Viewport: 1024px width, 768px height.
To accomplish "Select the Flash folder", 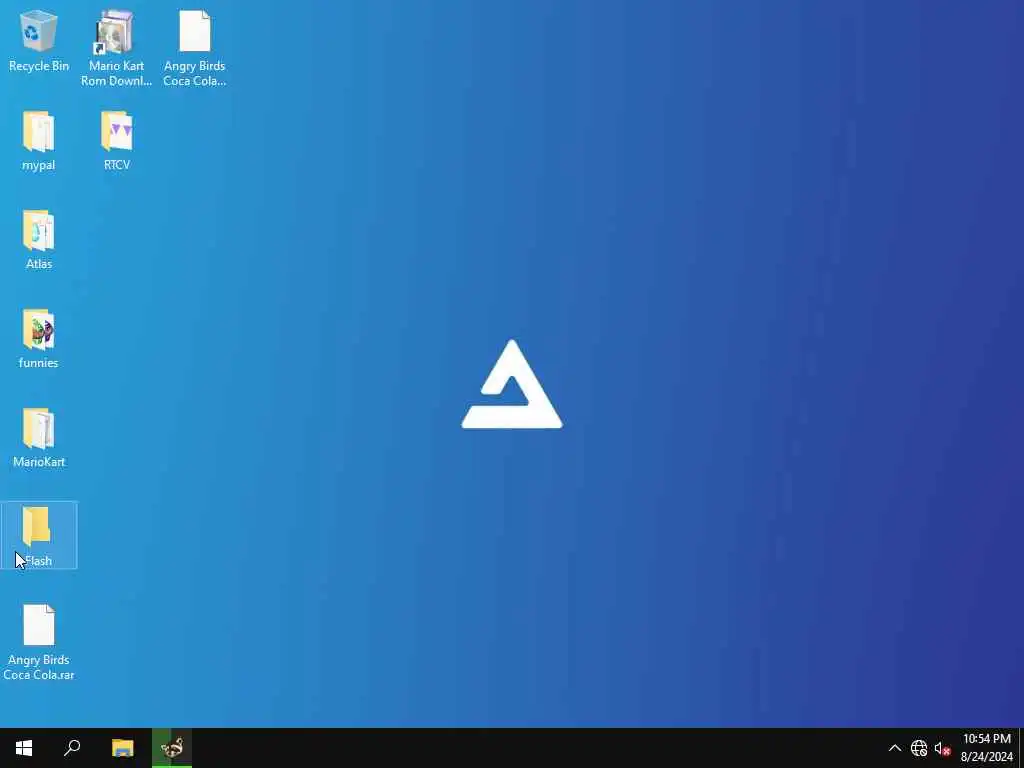I will (x=39, y=536).
